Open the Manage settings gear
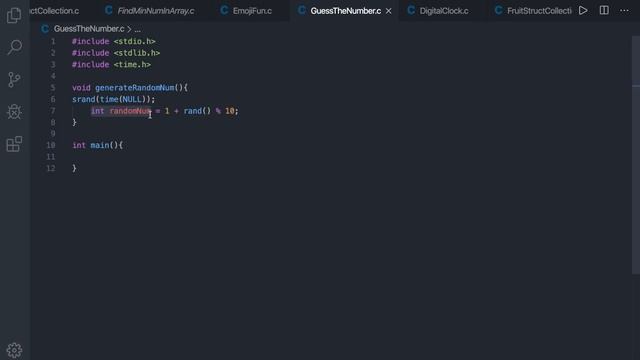 [x=14, y=350]
